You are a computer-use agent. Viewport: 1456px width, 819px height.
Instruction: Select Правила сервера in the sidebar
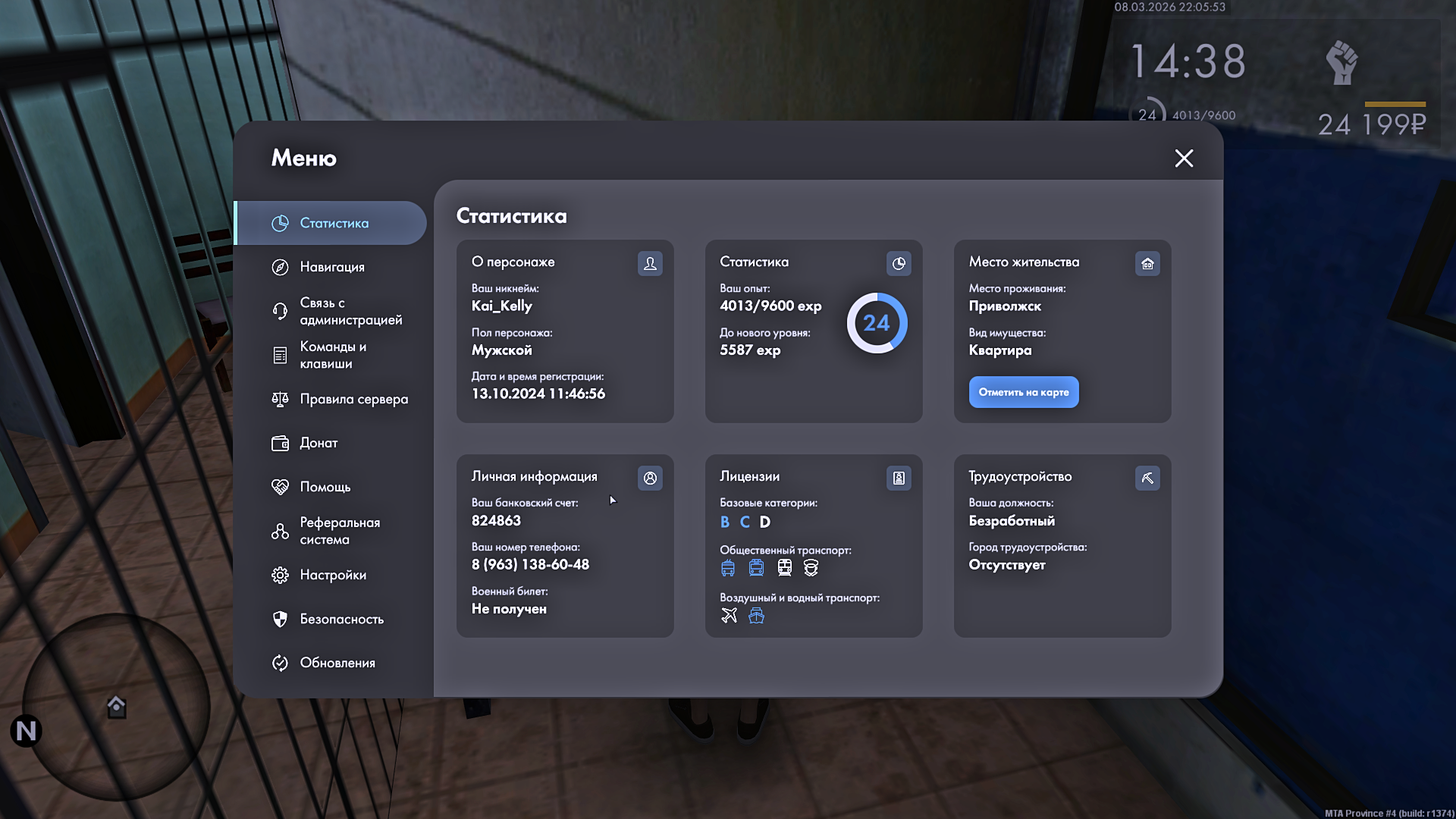pos(353,399)
